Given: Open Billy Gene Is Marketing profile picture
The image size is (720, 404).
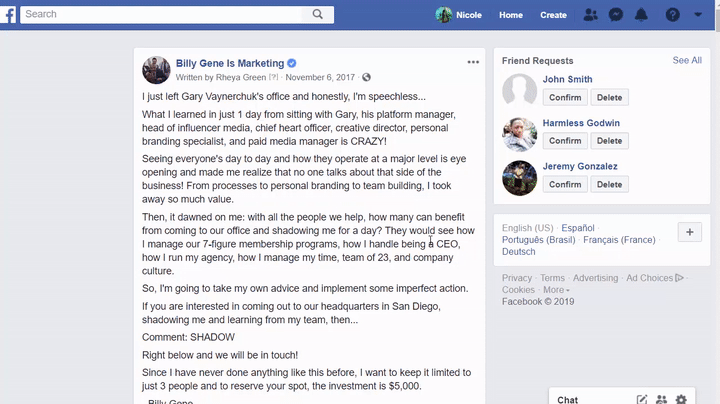Looking at the screenshot, I should point(155,70).
